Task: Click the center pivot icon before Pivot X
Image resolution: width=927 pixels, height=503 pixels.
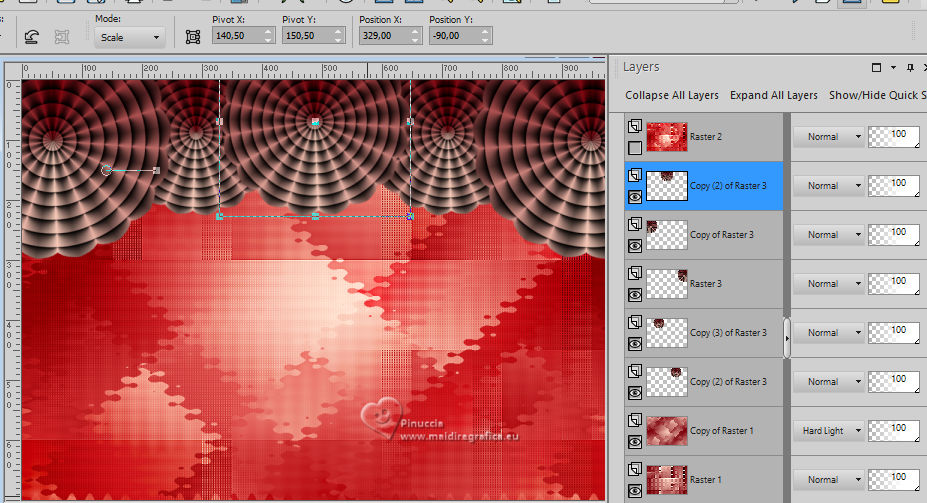Action: (193, 37)
